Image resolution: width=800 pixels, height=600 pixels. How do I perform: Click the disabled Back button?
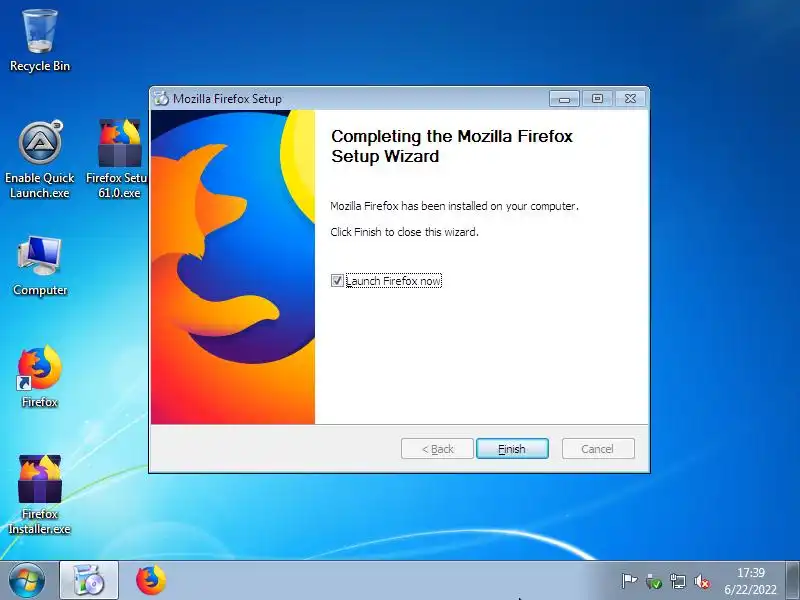[x=437, y=448]
